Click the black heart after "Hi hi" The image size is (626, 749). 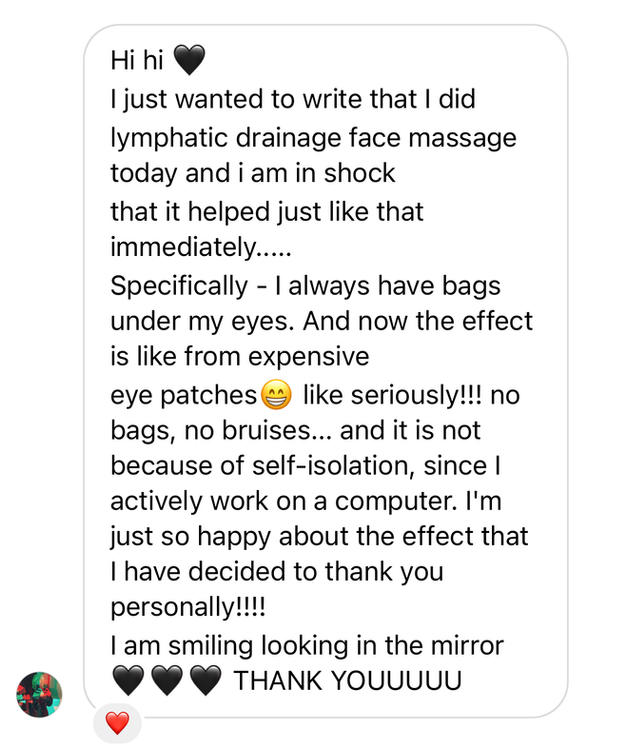click(x=189, y=61)
